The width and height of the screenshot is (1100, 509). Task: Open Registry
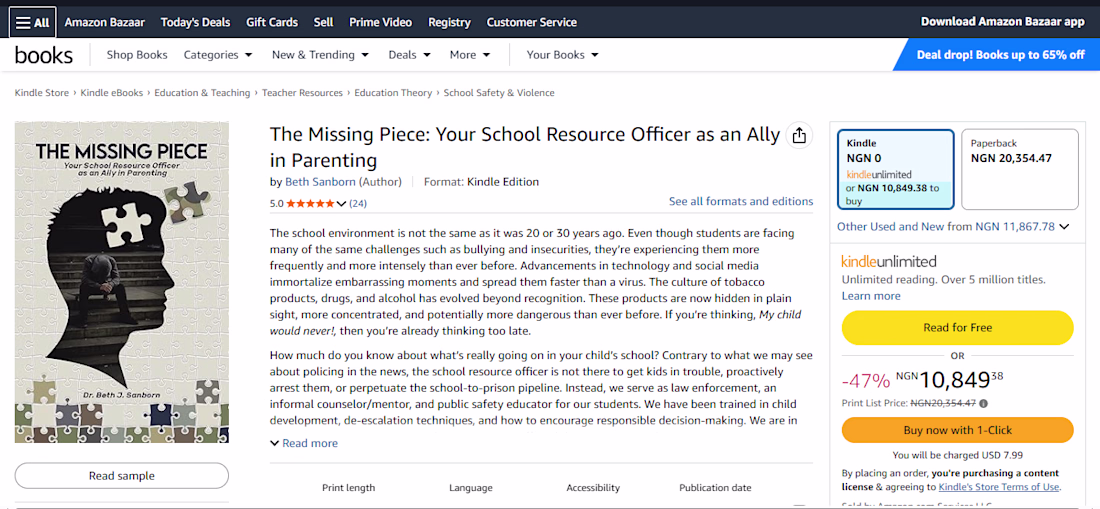[449, 22]
